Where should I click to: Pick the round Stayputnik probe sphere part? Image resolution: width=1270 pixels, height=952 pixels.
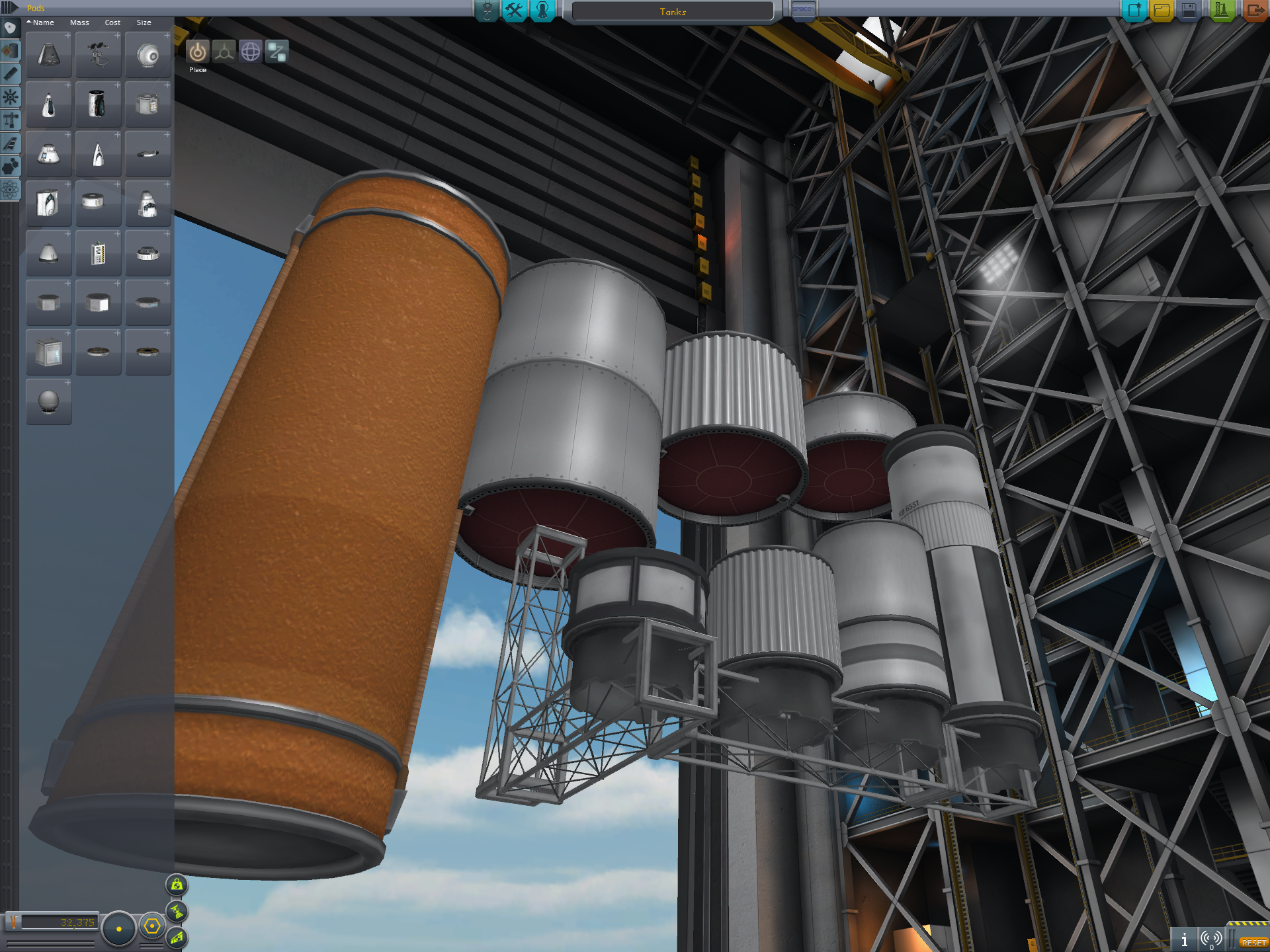pos(148,55)
